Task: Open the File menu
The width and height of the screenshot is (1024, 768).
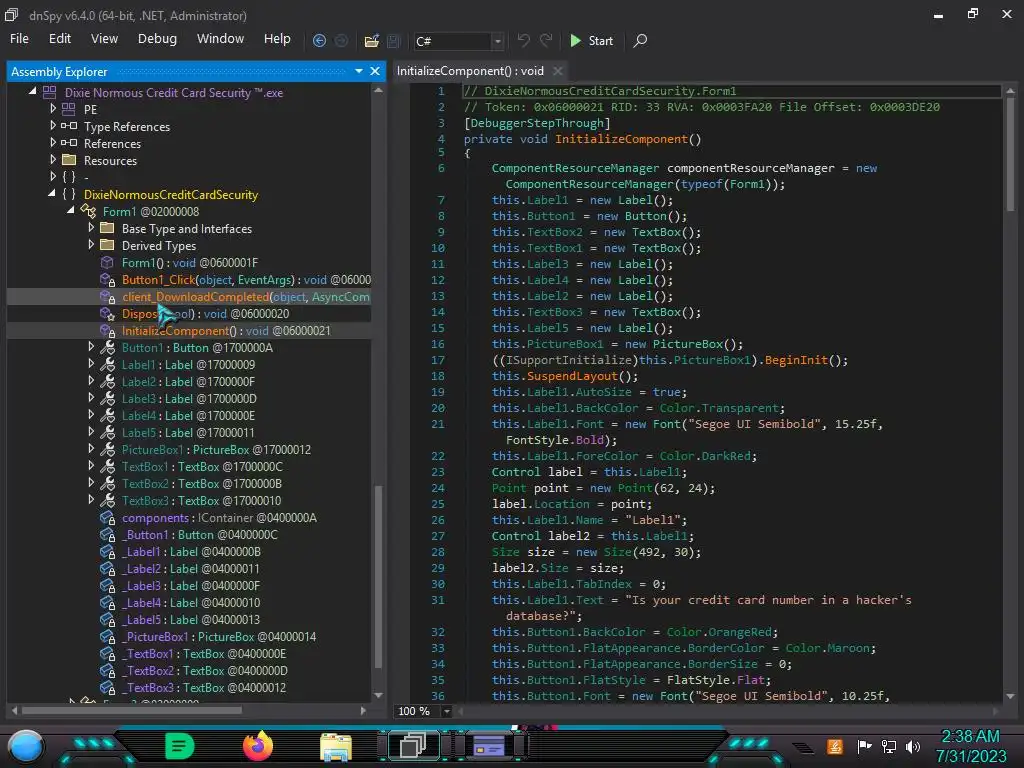Action: (x=19, y=39)
